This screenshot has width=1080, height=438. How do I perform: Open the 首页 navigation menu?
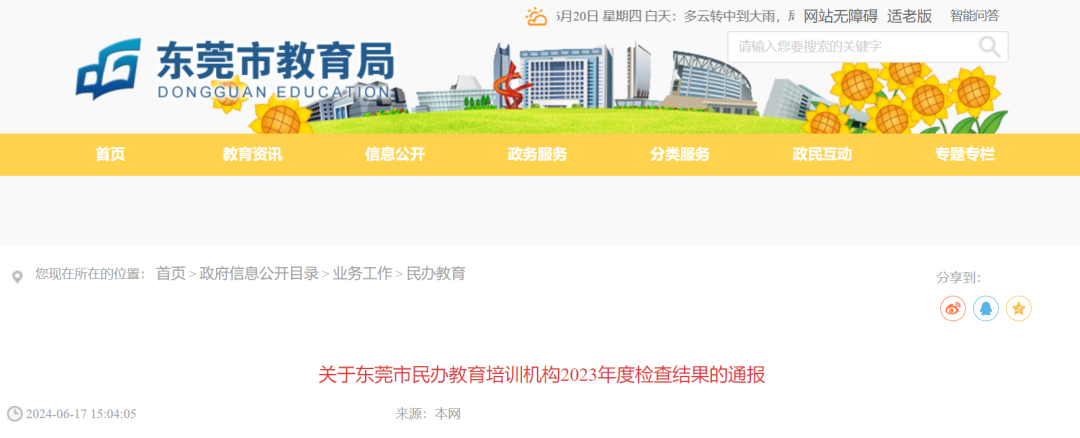[x=110, y=154]
